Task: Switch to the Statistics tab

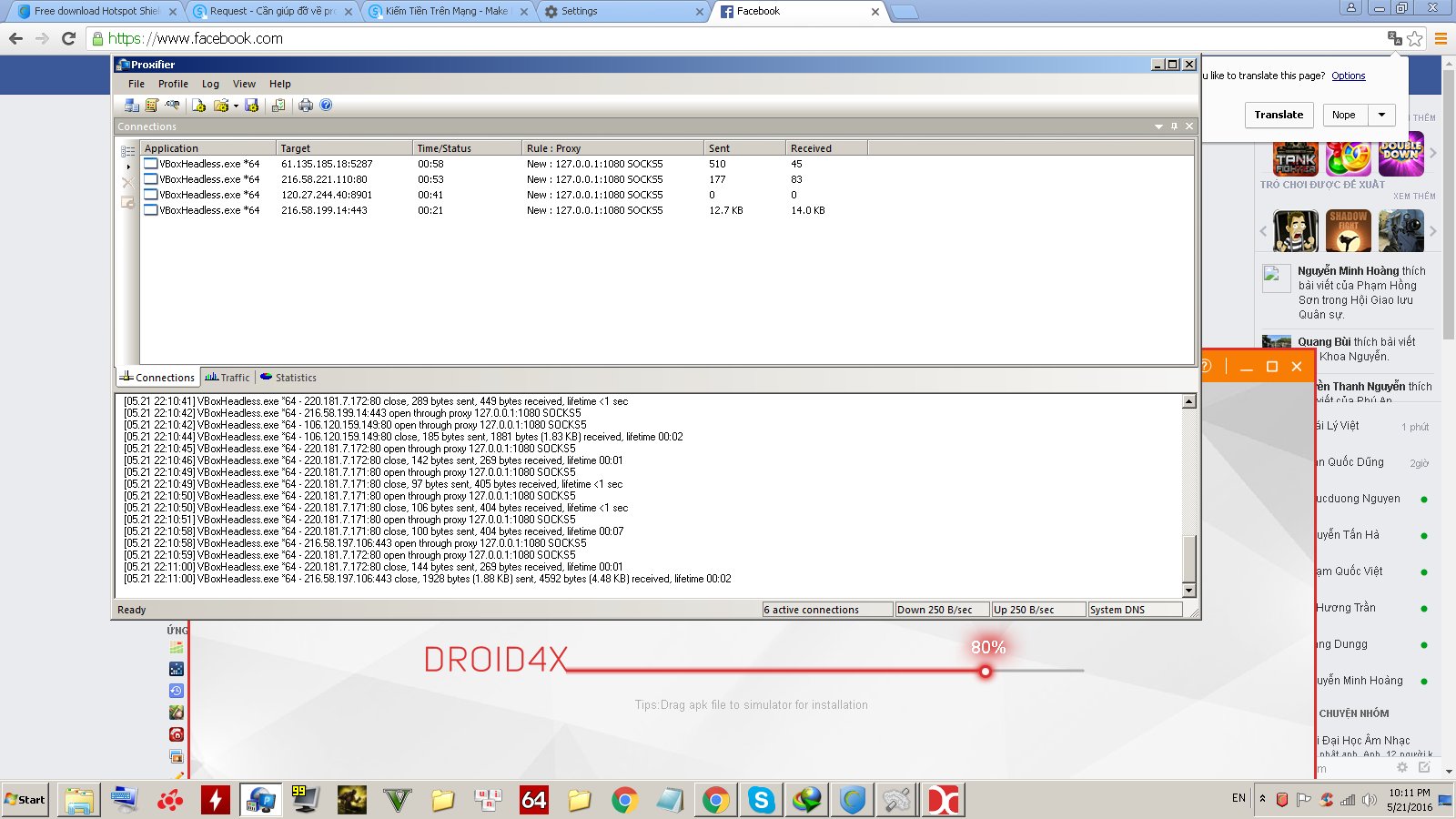Action: (x=288, y=378)
